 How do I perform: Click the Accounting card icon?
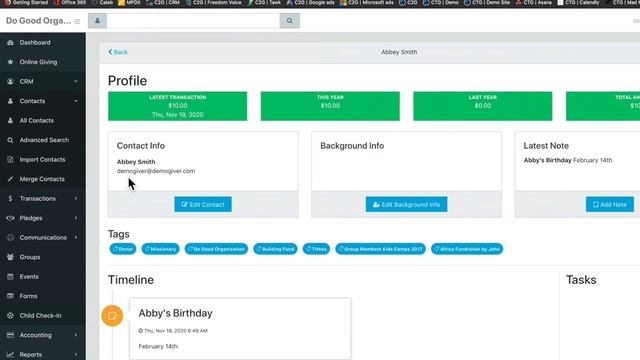(x=10, y=335)
